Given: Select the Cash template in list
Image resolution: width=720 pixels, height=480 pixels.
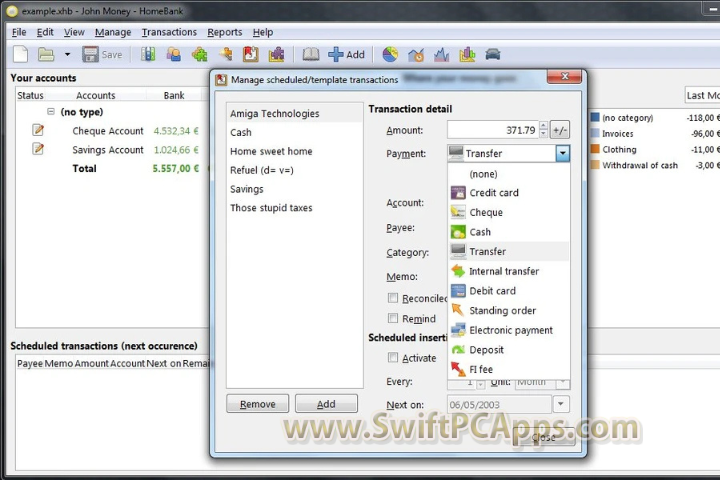Looking at the screenshot, I should tap(294, 132).
